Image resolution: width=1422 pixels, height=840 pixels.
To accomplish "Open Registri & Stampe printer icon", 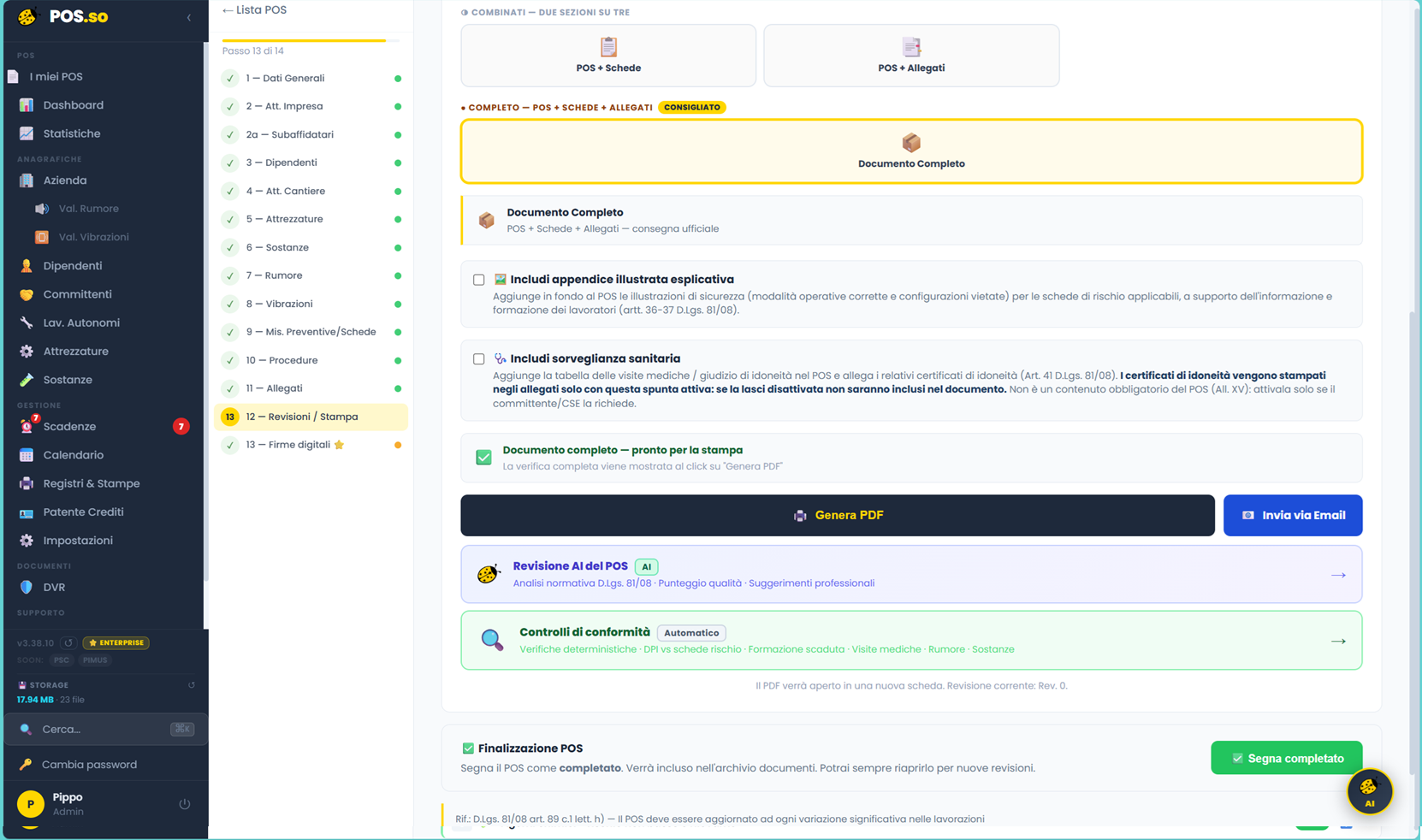I will pos(27,483).
